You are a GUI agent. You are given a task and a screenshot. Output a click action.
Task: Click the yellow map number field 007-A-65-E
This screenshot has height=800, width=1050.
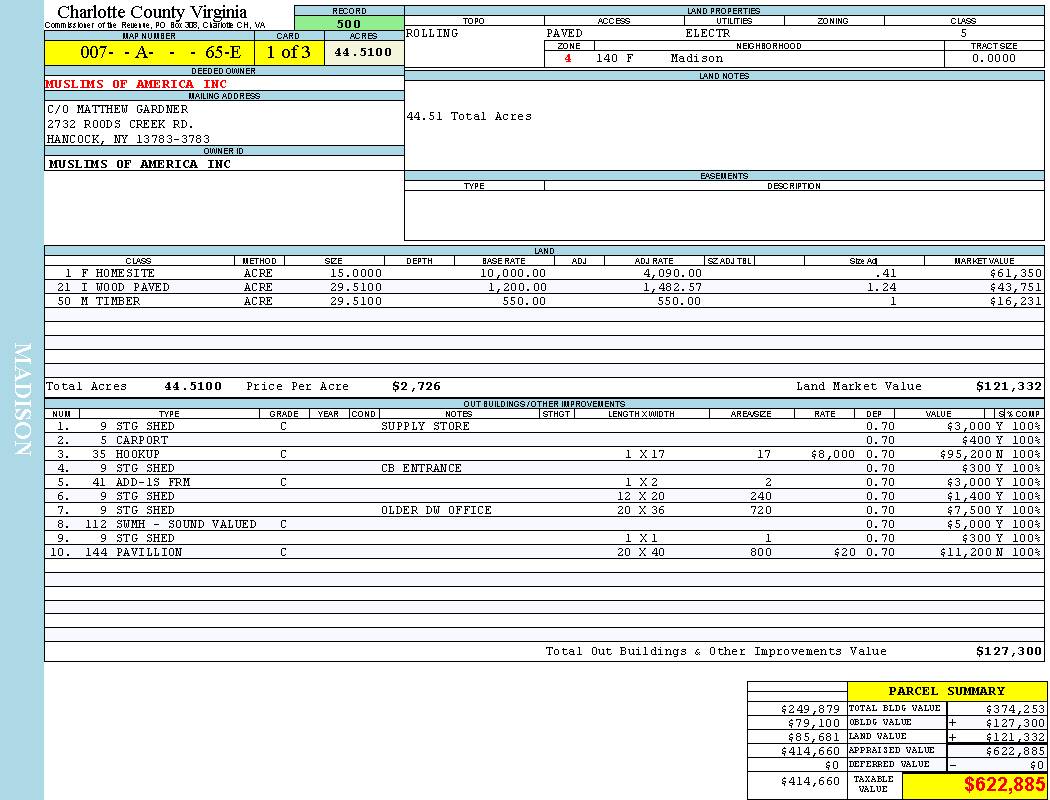147,53
